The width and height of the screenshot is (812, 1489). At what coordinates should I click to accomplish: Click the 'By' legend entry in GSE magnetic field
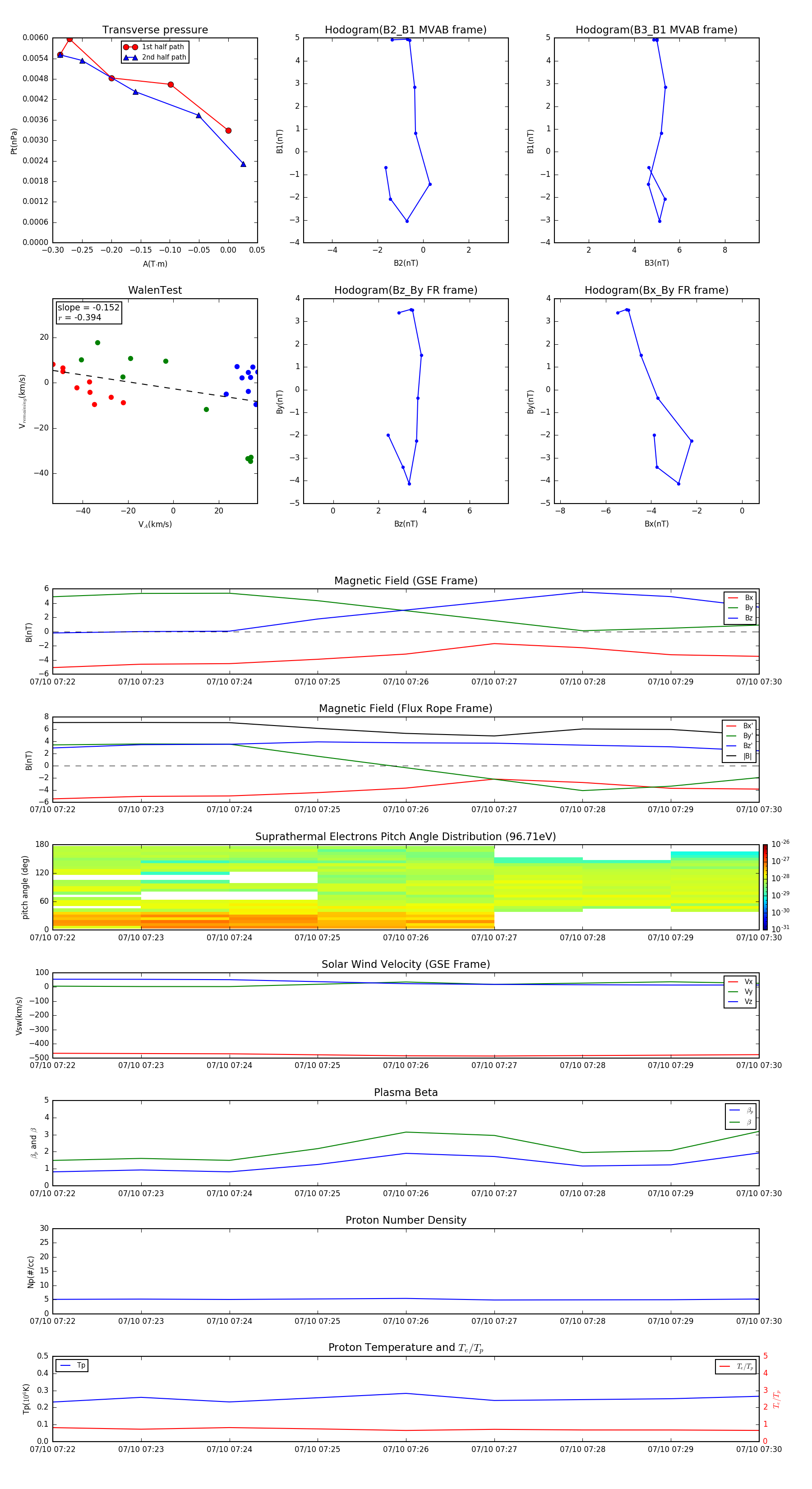[x=740, y=607]
